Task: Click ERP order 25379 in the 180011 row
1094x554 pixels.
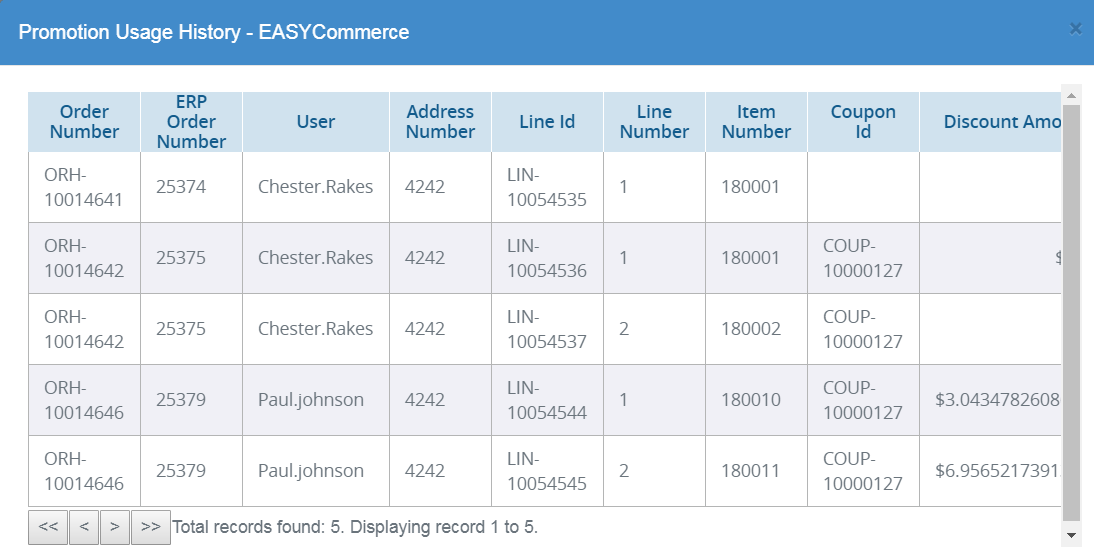Action: click(x=181, y=471)
